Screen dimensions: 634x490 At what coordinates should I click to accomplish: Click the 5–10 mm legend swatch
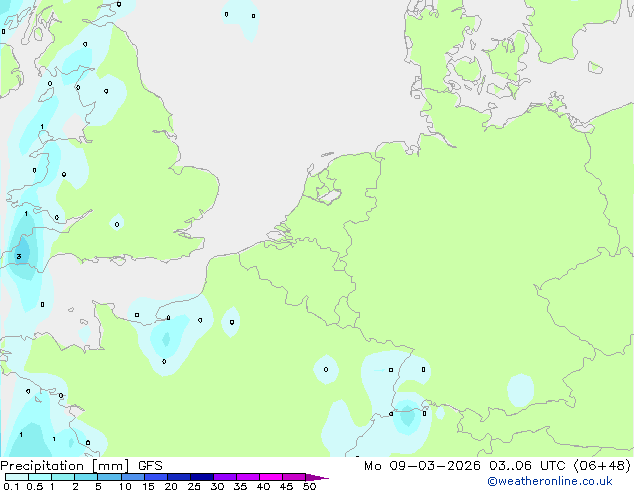109,477
